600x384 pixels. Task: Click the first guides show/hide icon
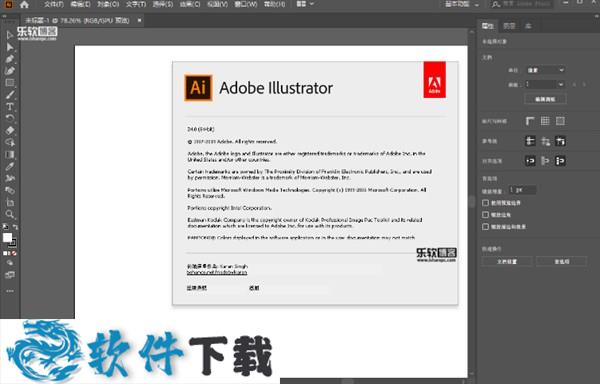coord(530,141)
